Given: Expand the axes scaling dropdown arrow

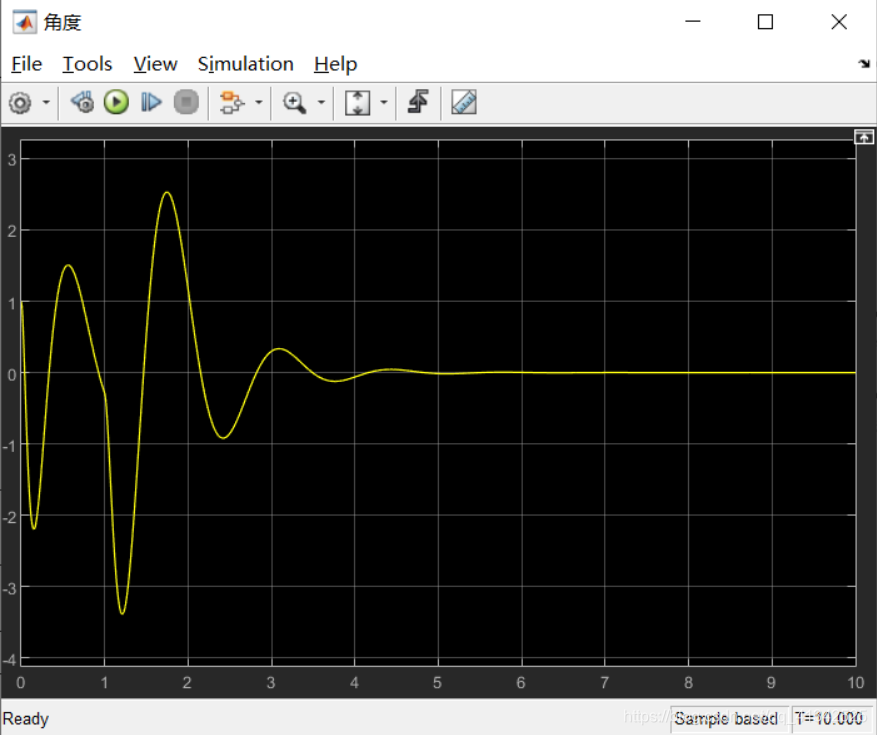Looking at the screenshot, I should [x=384, y=103].
